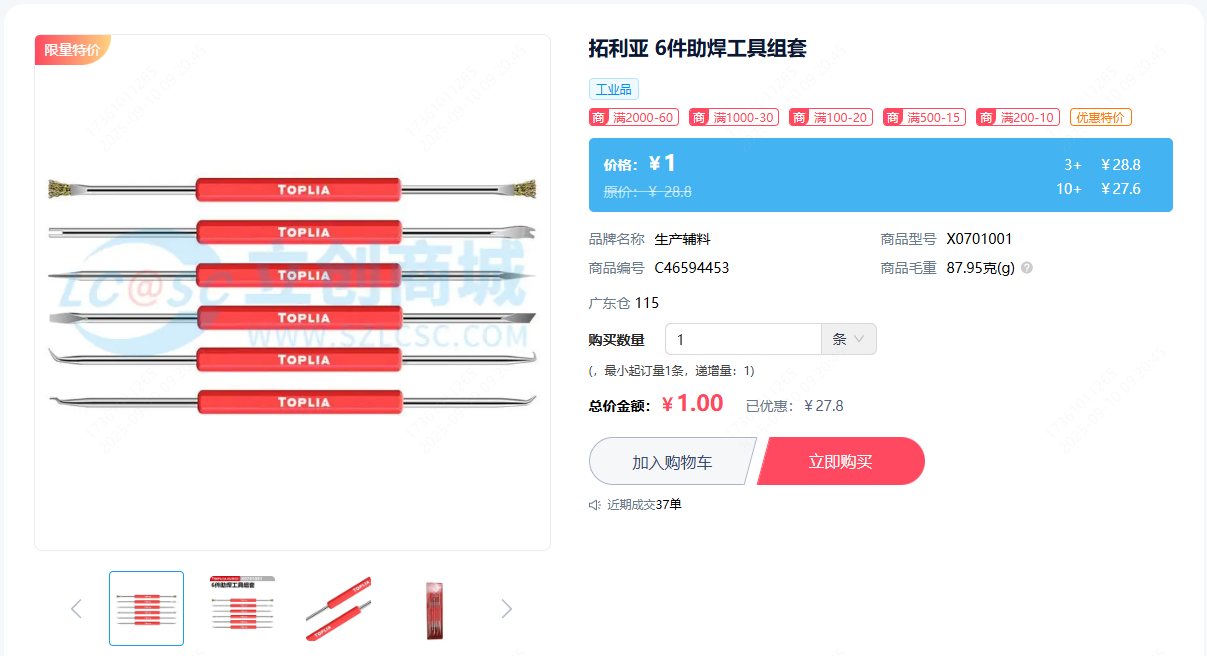Viewport: 1207px width, 656px height.
Task: Open the 条 unit dropdown
Action: pos(849,339)
